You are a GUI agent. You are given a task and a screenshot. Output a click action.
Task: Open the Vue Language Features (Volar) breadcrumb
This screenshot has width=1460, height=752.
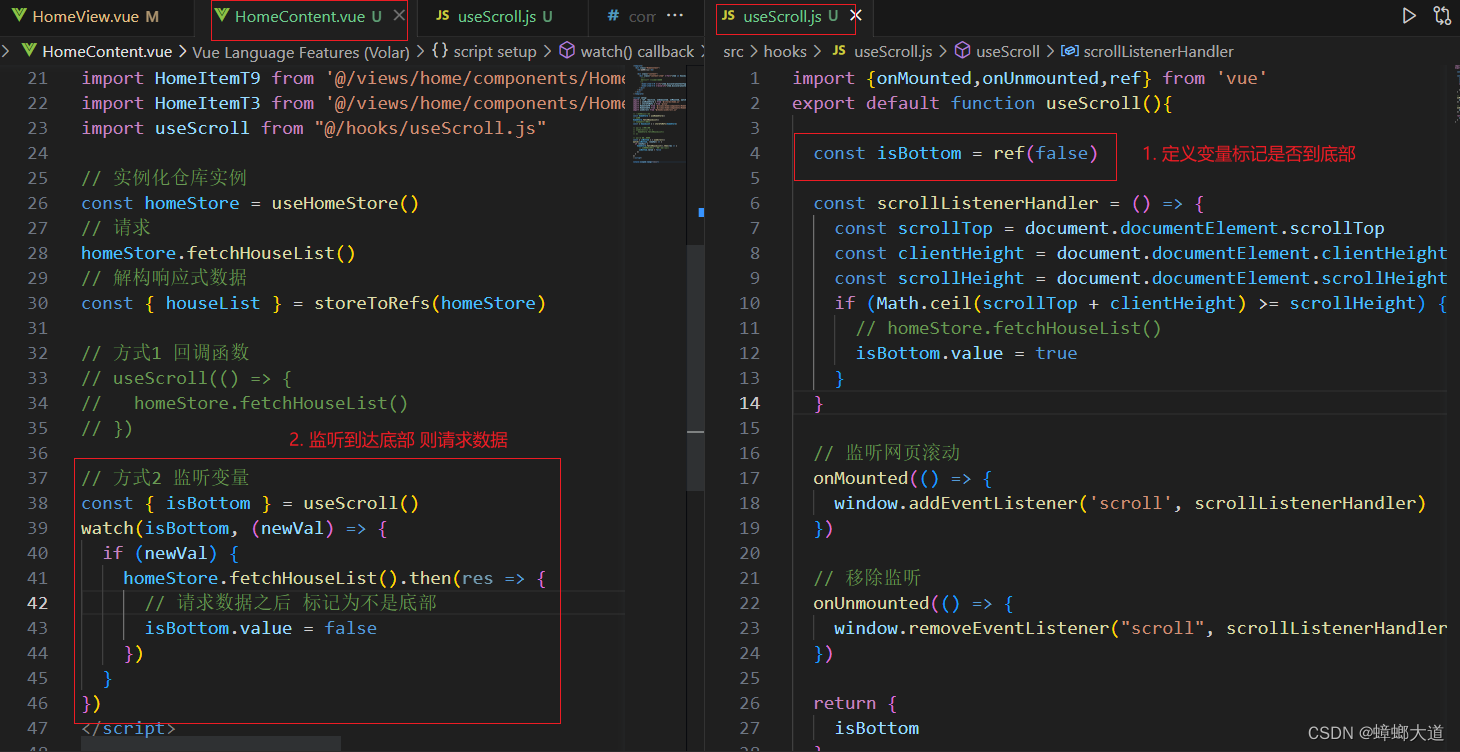[300, 51]
